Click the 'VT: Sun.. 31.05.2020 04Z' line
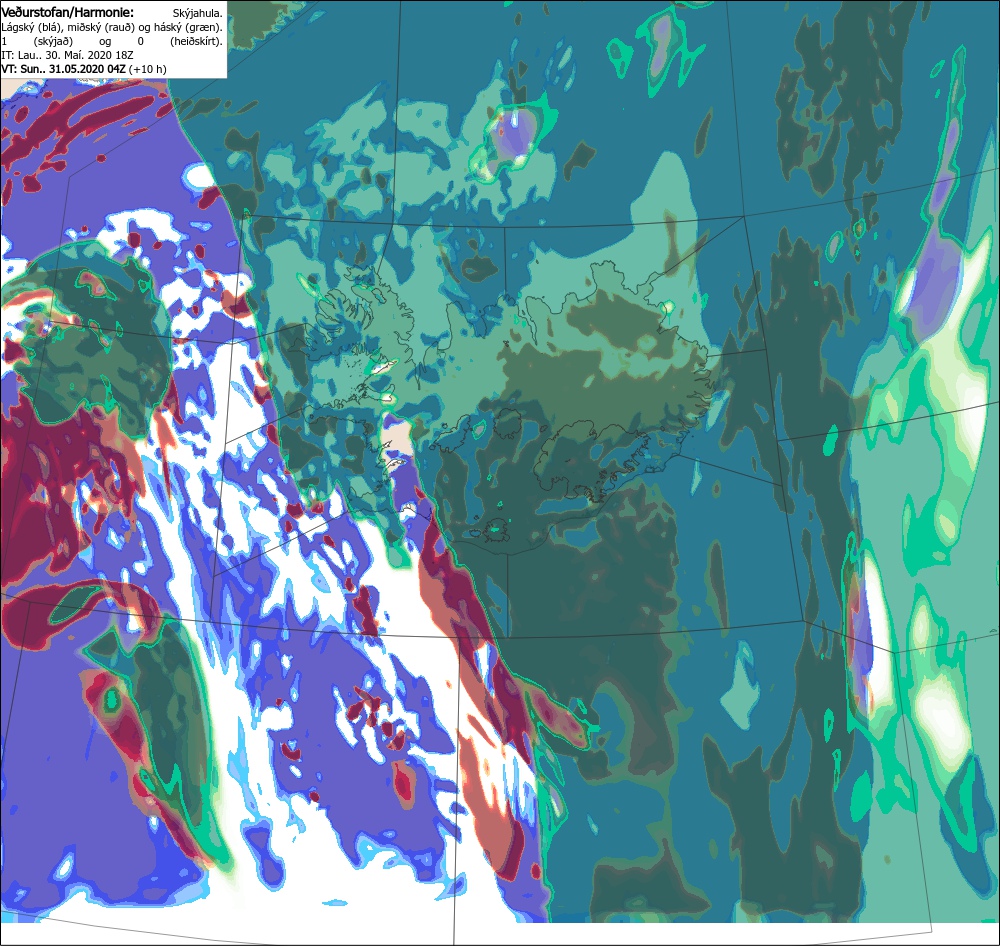Screen dimensions: 1000x946 (x=84, y=69)
